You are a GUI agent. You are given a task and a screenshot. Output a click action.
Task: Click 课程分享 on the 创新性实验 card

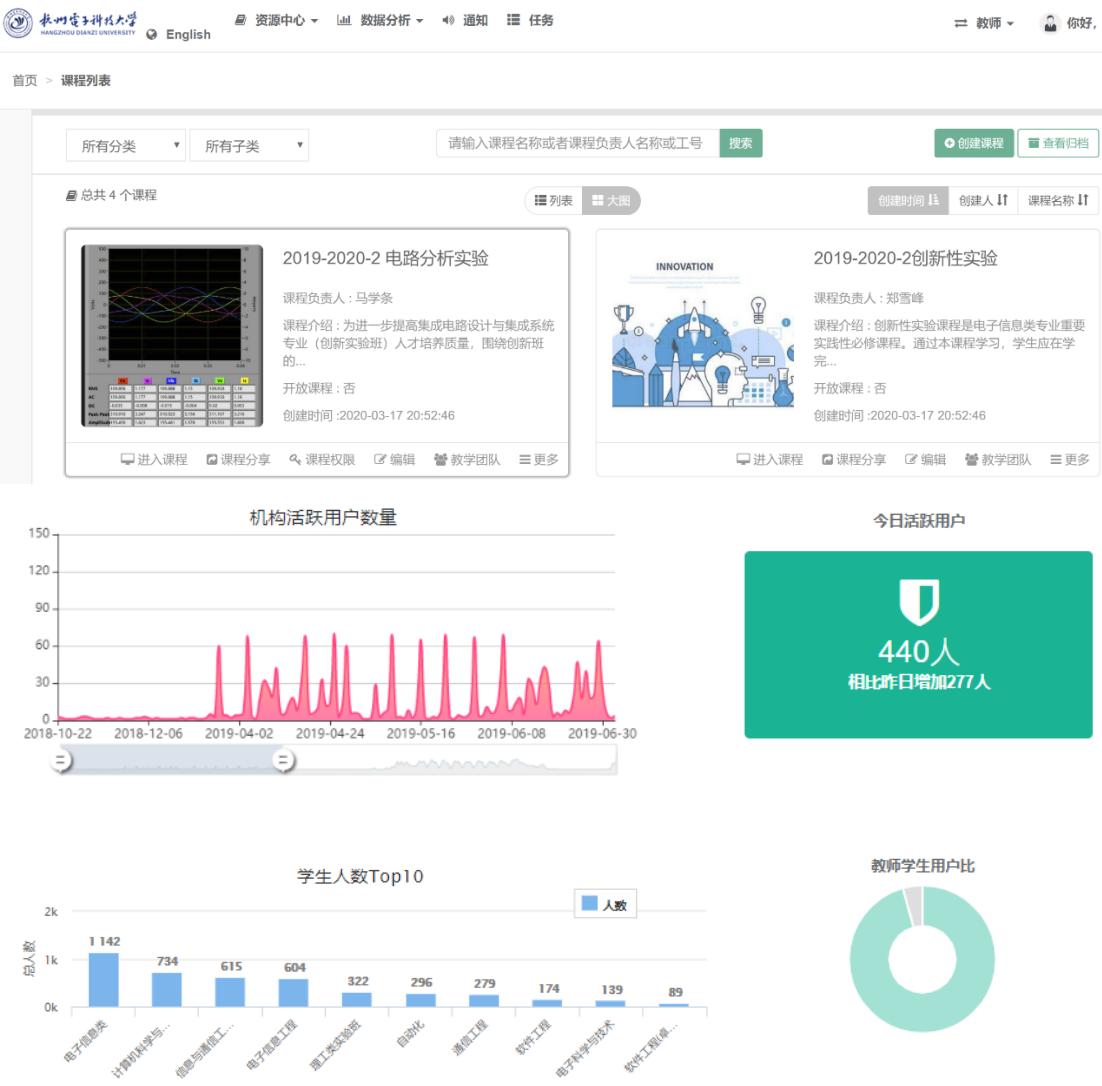(854, 460)
